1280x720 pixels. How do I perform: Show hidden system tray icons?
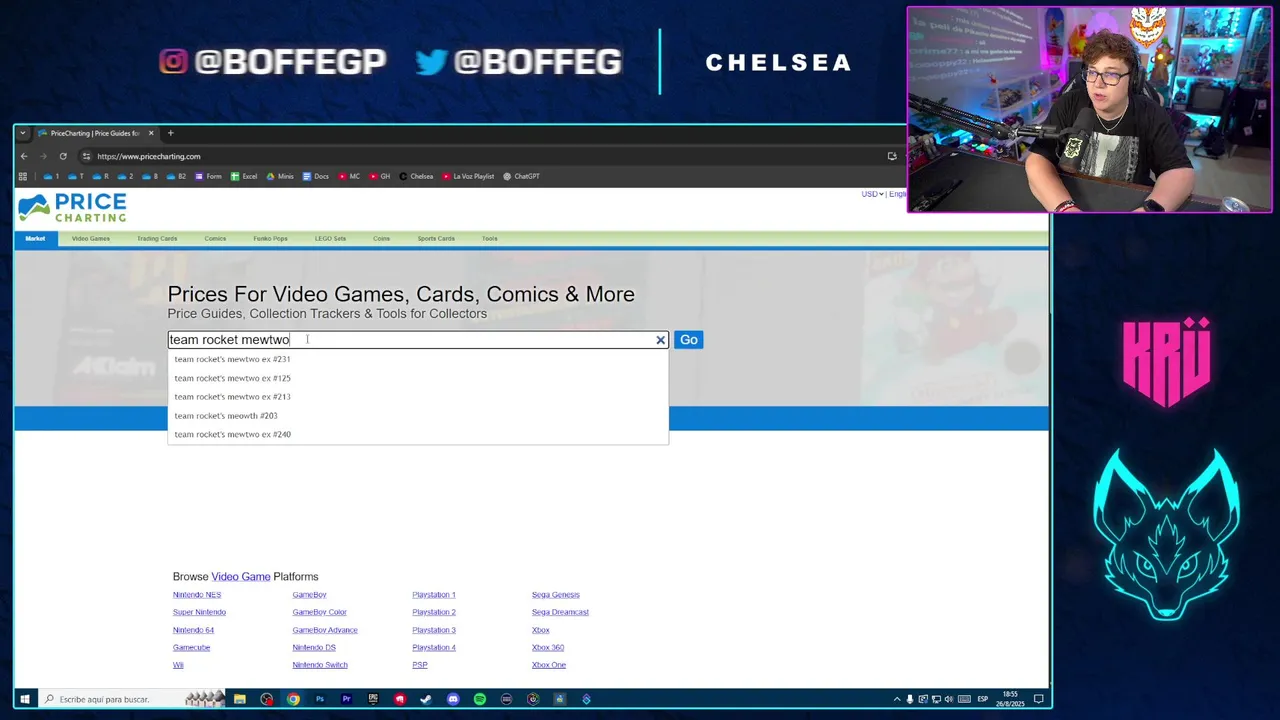(897, 699)
